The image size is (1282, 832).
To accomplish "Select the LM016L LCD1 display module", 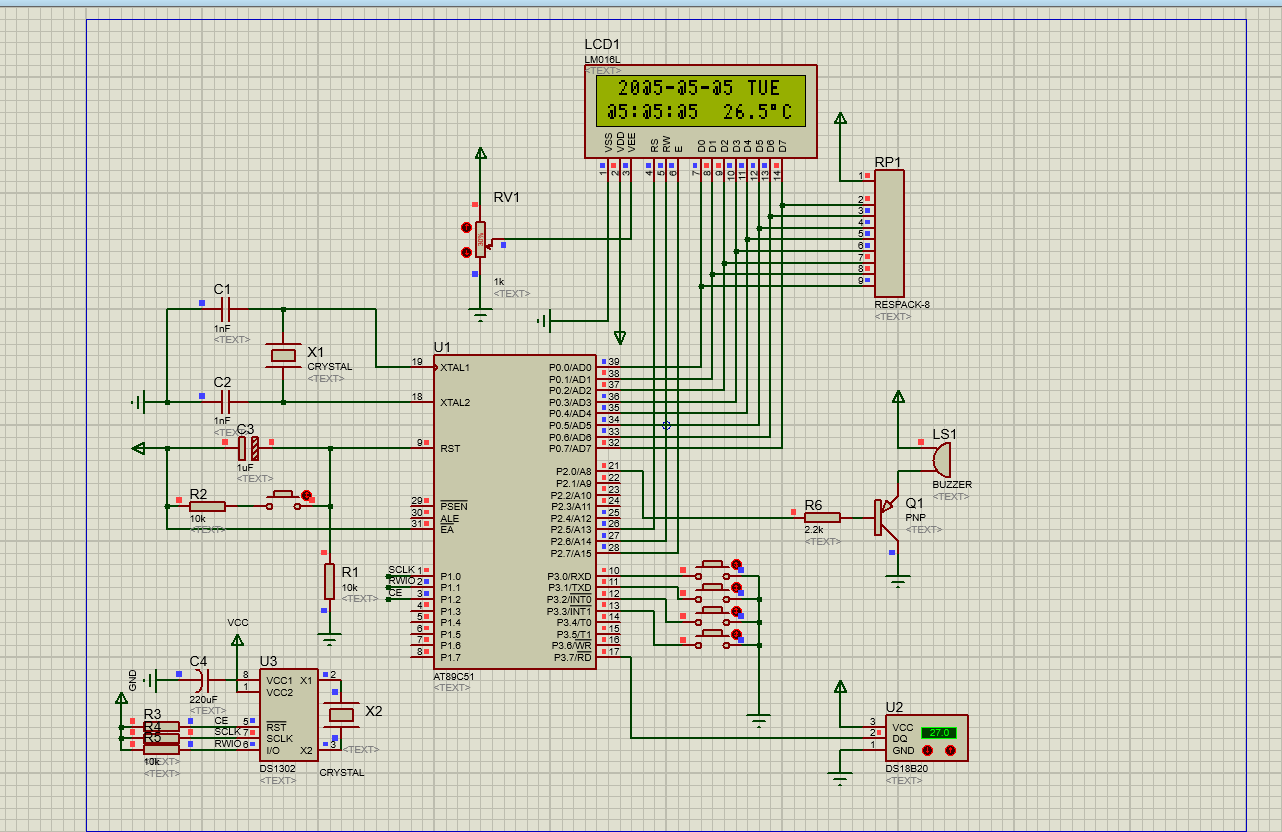I will click(701, 111).
